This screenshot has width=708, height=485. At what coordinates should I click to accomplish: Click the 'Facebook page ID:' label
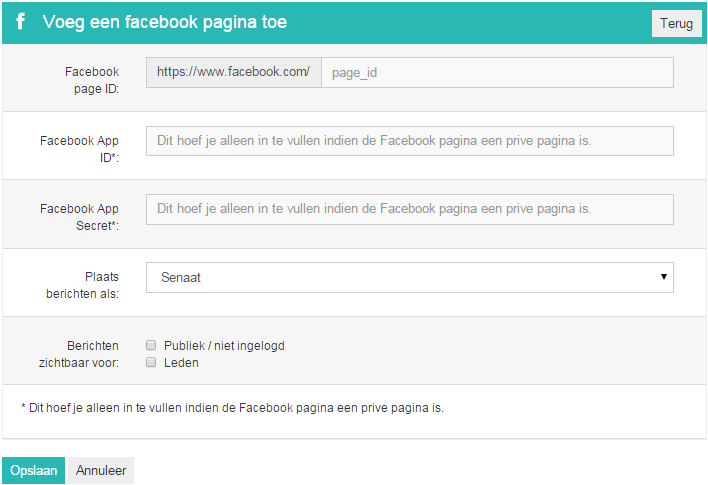[92, 80]
